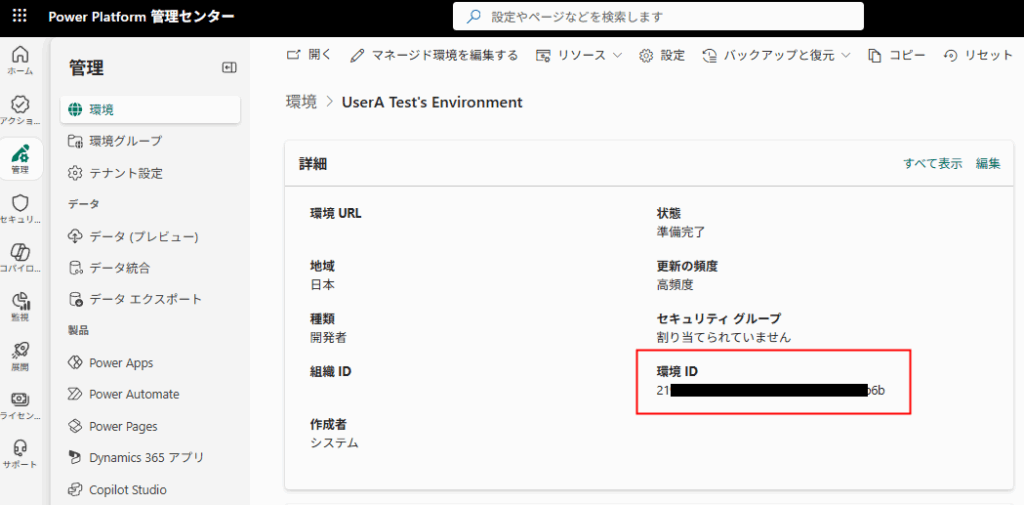Open the app launcher waffle icon
Viewport: 1024px width, 505px height.
pos(20,16)
